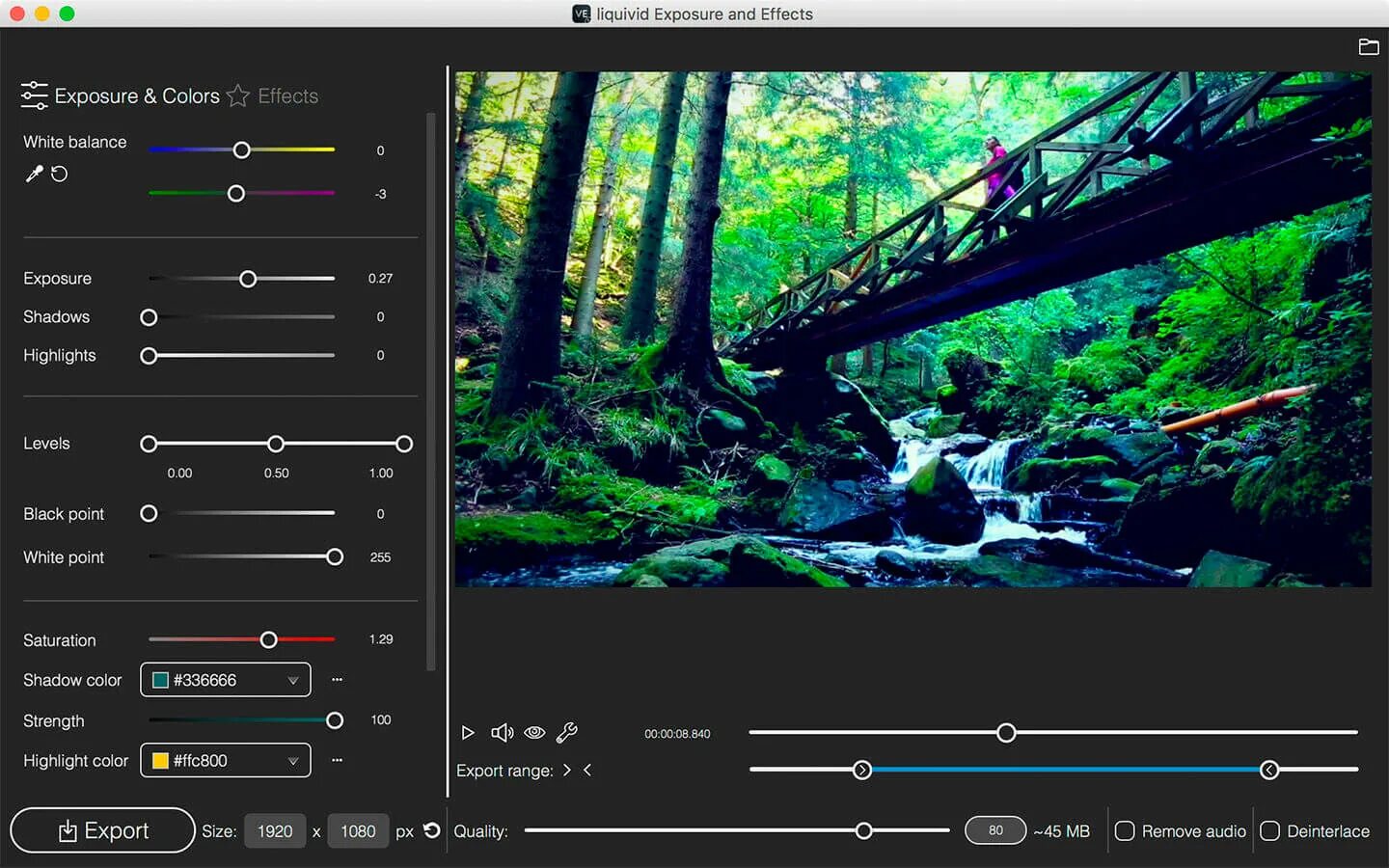Image resolution: width=1389 pixels, height=868 pixels.
Task: Open the folder icon at top right
Action: (x=1368, y=46)
